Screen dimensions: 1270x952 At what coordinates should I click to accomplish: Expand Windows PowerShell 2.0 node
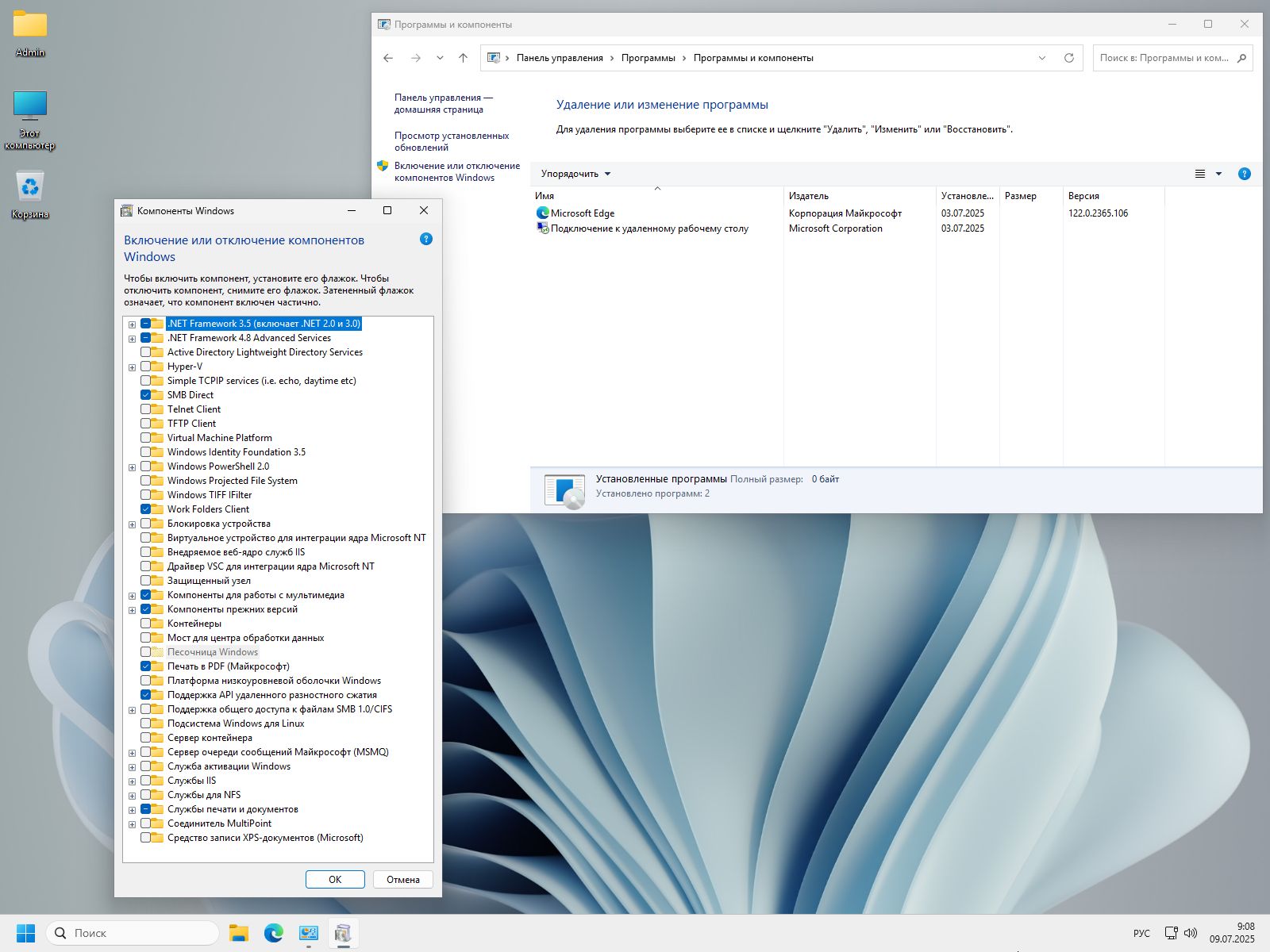(x=132, y=466)
